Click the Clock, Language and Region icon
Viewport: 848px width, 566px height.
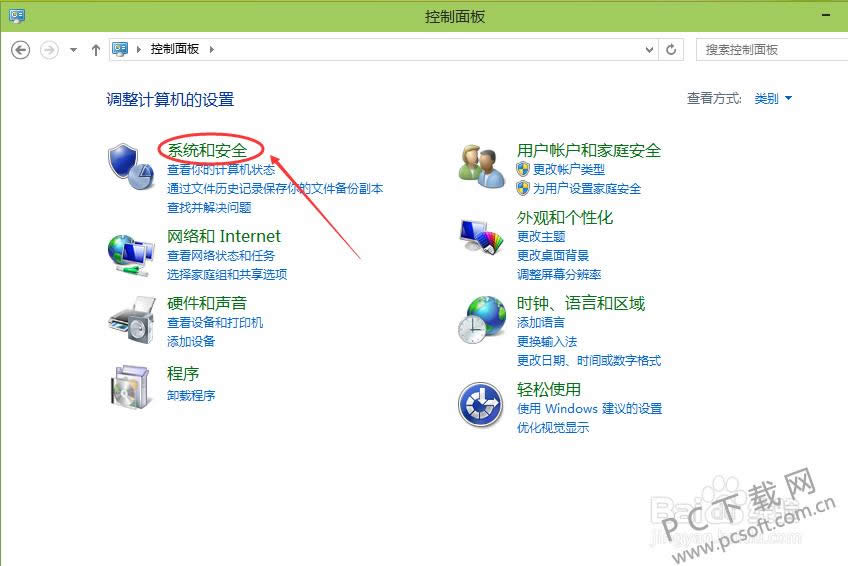481,320
